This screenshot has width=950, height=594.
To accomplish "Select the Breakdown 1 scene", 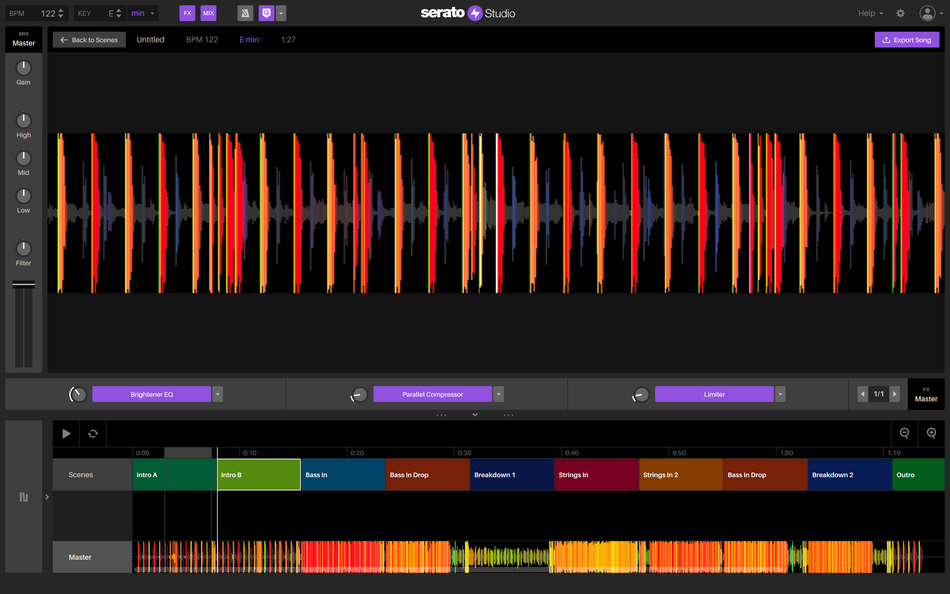I will tap(511, 475).
